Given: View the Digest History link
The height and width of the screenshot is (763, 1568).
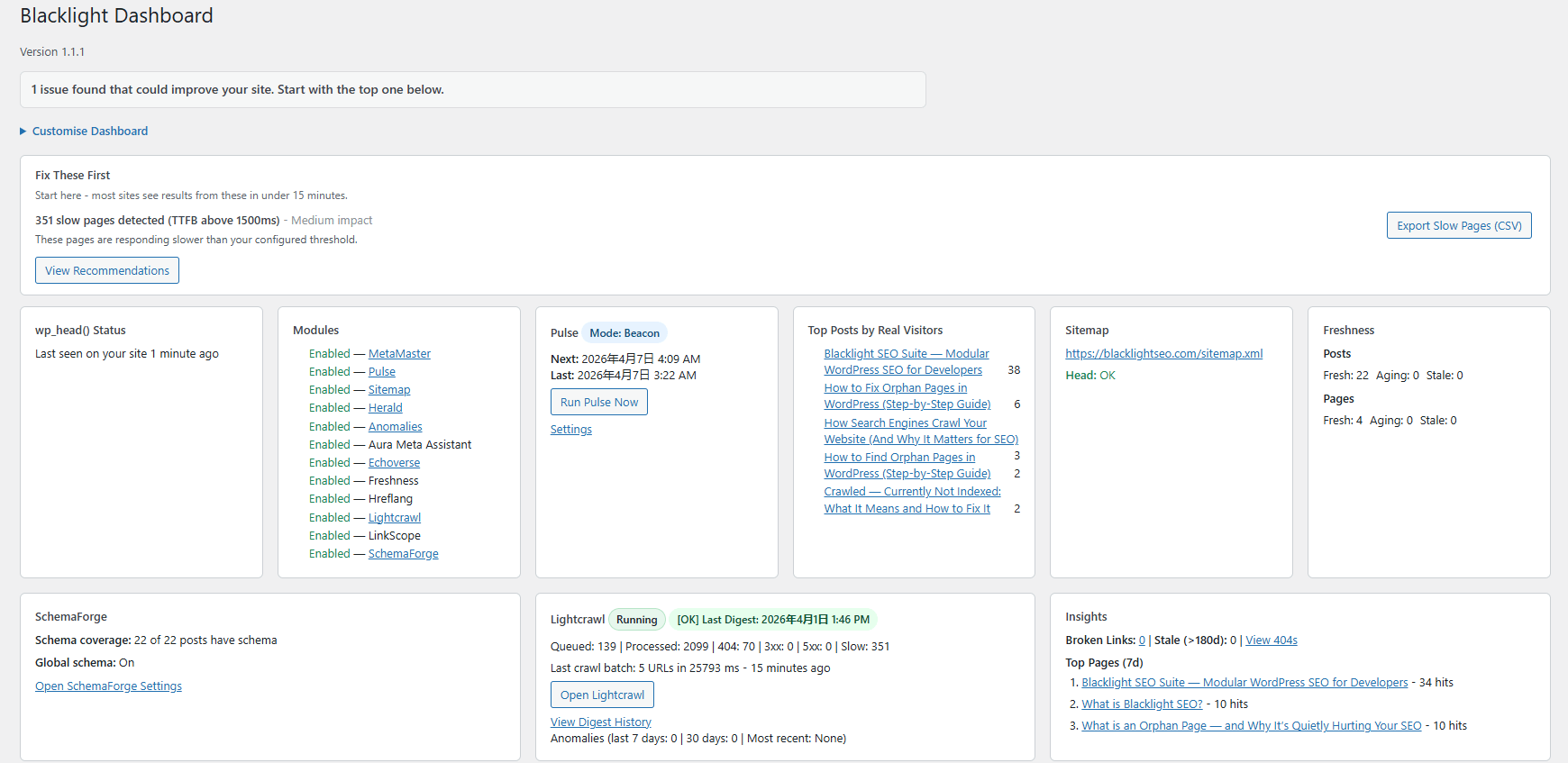Looking at the screenshot, I should (600, 722).
